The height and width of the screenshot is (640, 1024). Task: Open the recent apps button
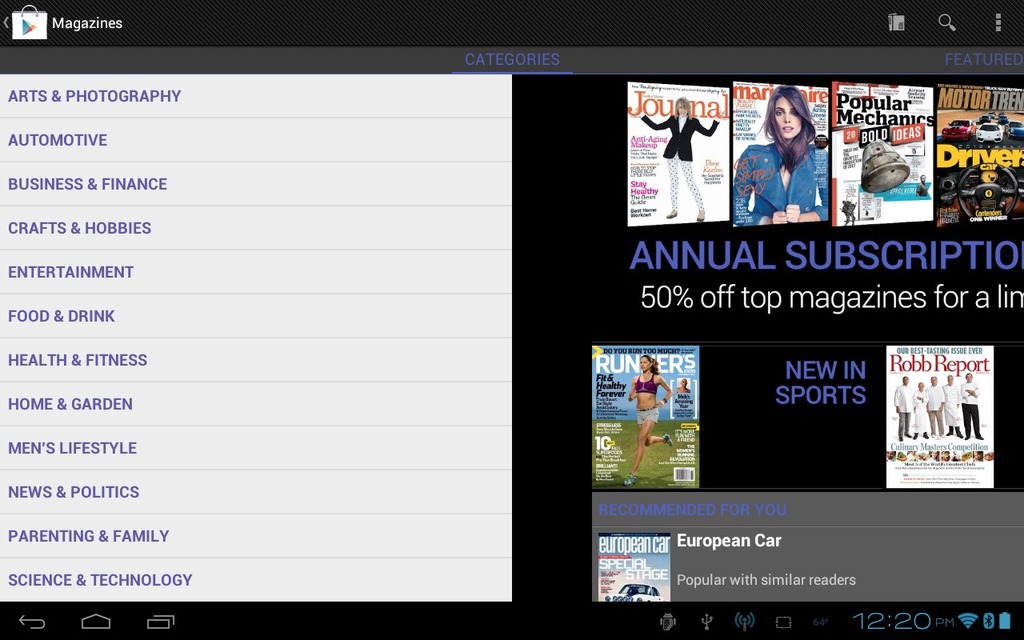tap(161, 622)
